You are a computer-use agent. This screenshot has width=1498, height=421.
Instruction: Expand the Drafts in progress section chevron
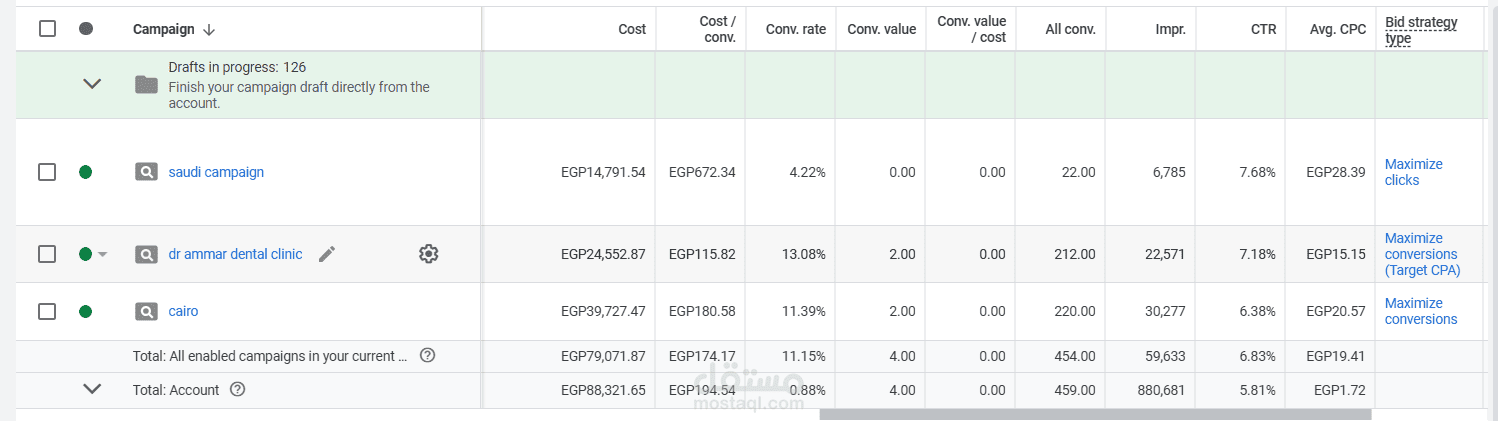pos(92,84)
